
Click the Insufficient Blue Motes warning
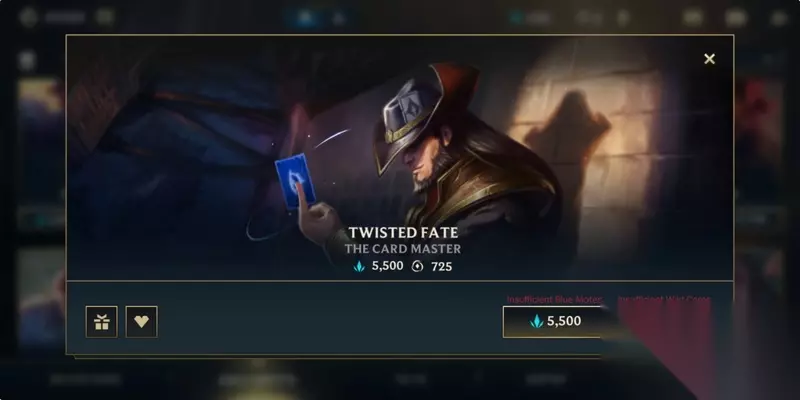(x=555, y=299)
